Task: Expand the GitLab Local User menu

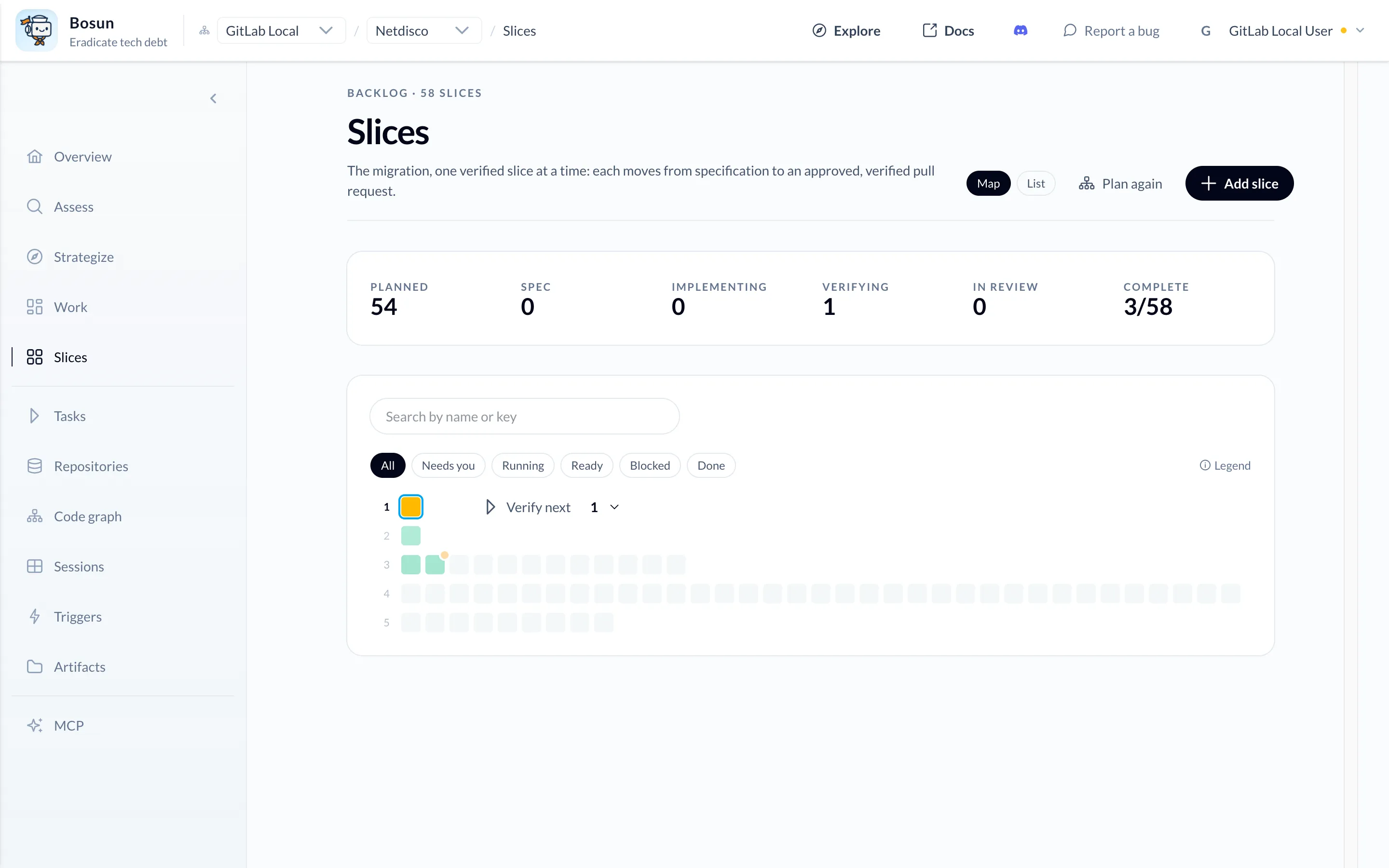Action: click(1283, 30)
